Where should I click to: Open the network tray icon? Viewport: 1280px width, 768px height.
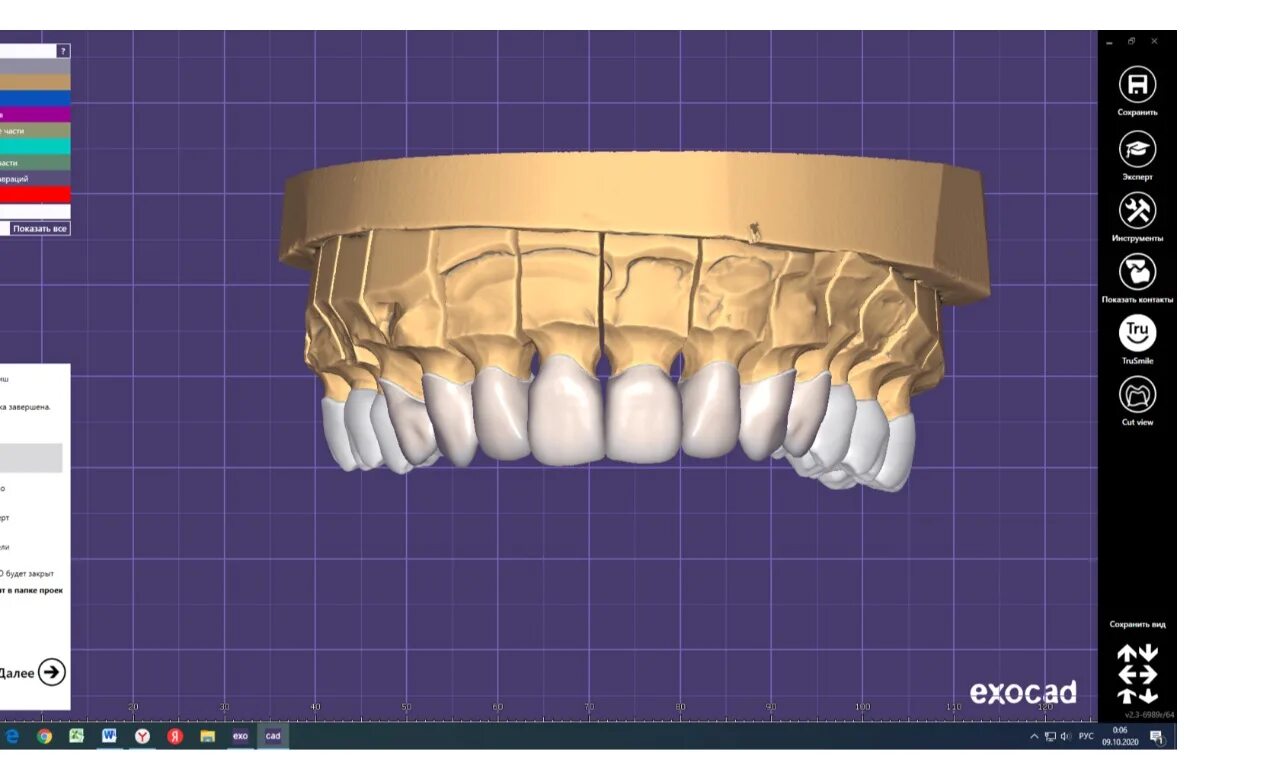pos(1050,737)
